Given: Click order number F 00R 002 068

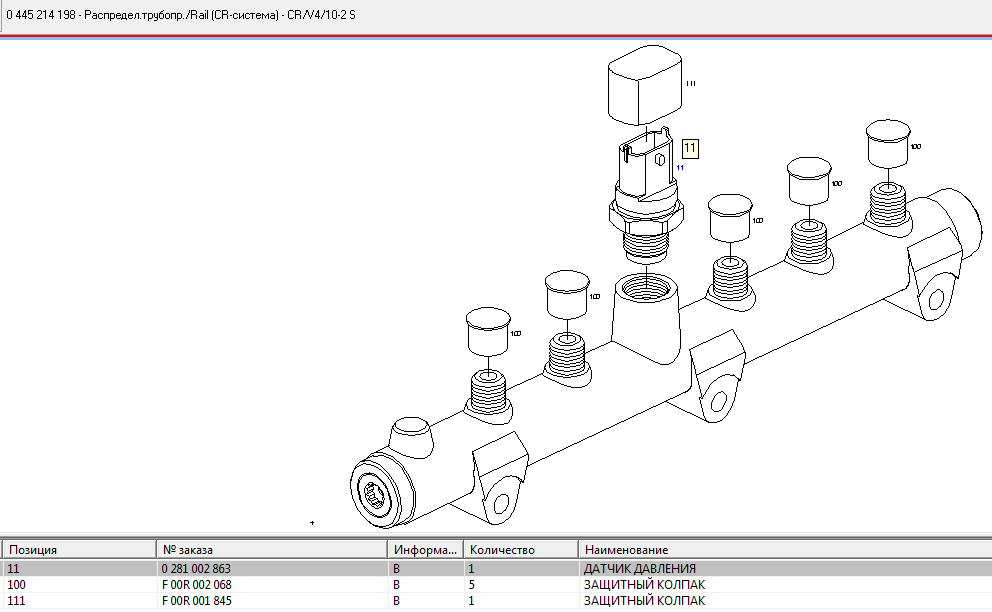Looking at the screenshot, I should (x=196, y=584).
